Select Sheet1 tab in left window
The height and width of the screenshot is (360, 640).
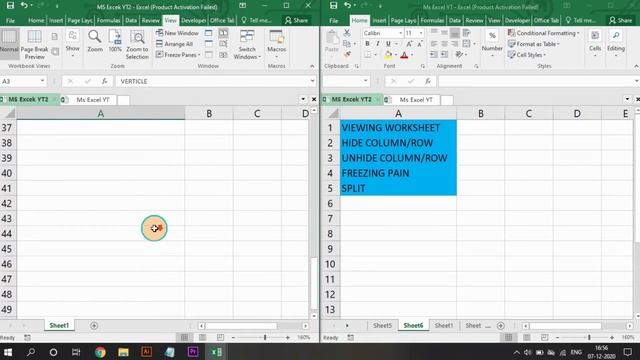[59, 325]
